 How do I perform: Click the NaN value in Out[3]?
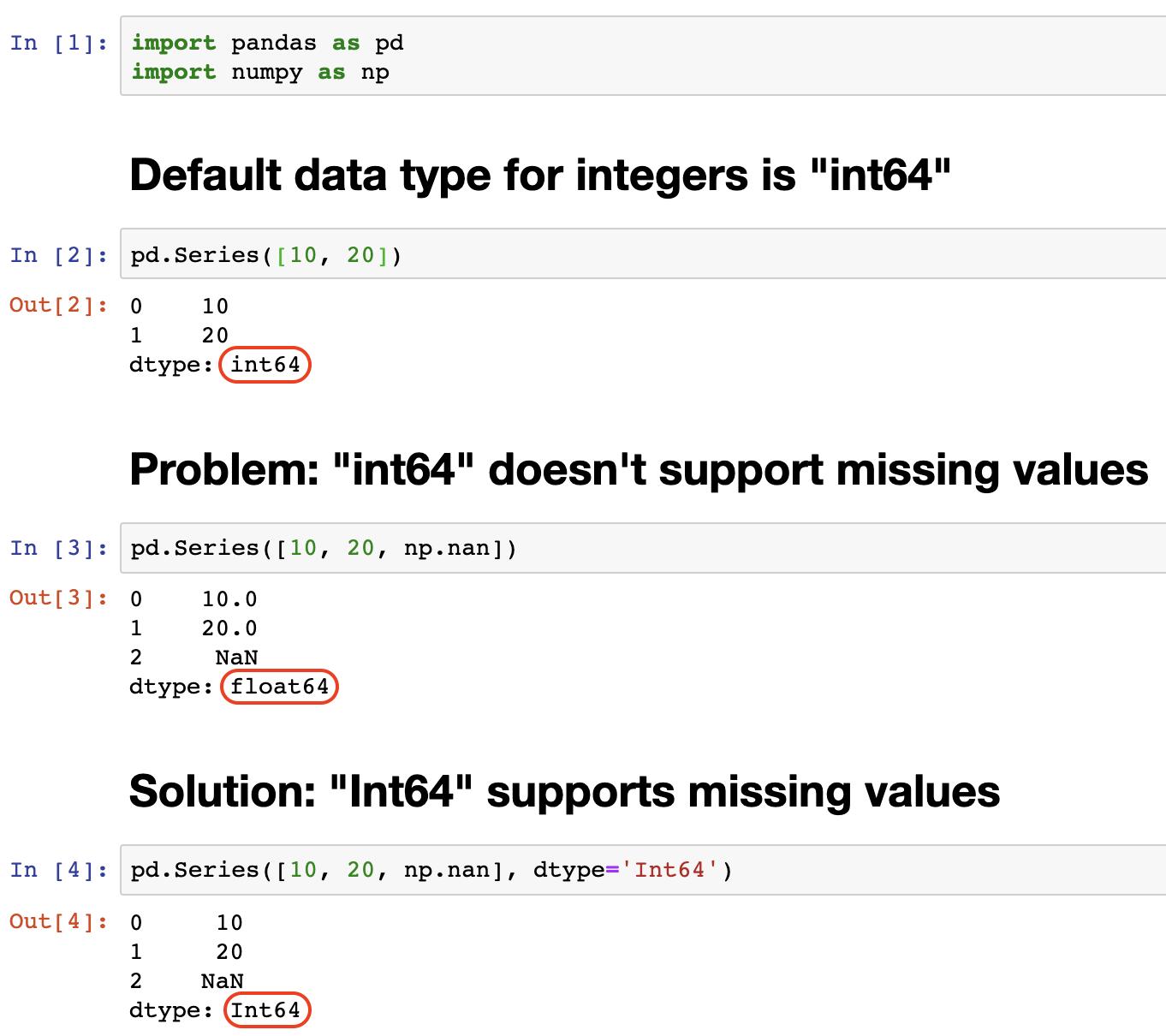click(x=236, y=658)
